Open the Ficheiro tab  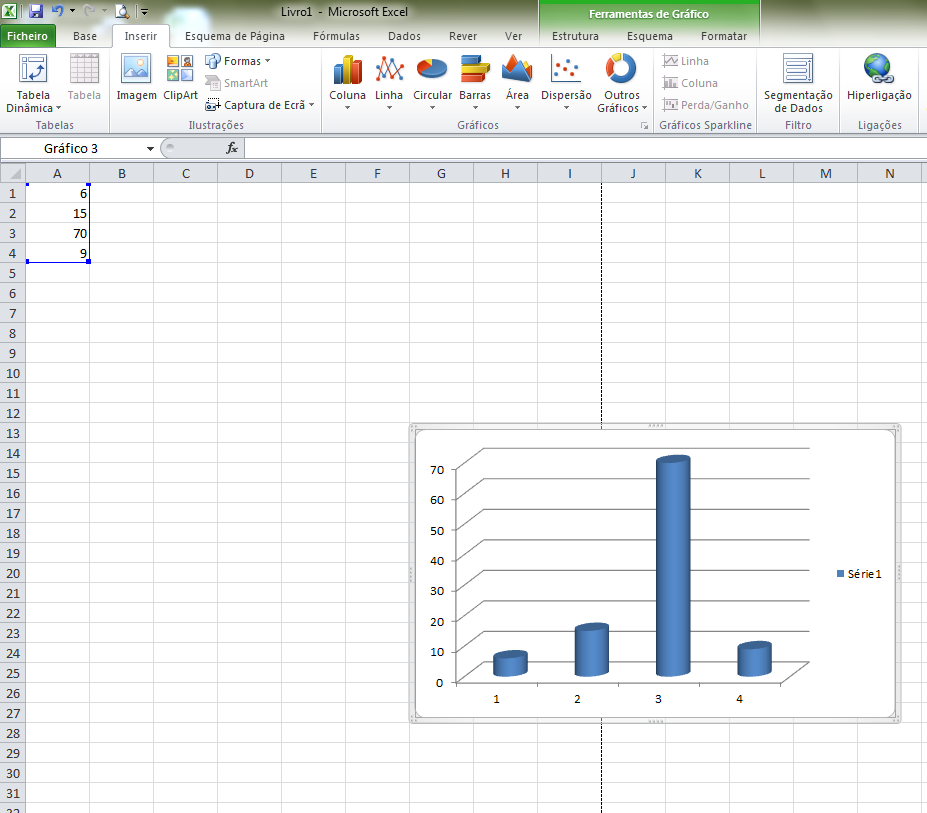coord(28,36)
